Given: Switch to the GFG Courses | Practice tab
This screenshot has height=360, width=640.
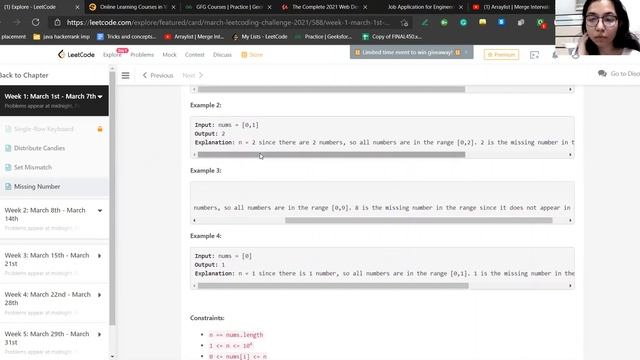Looking at the screenshot, I should coord(228,7).
